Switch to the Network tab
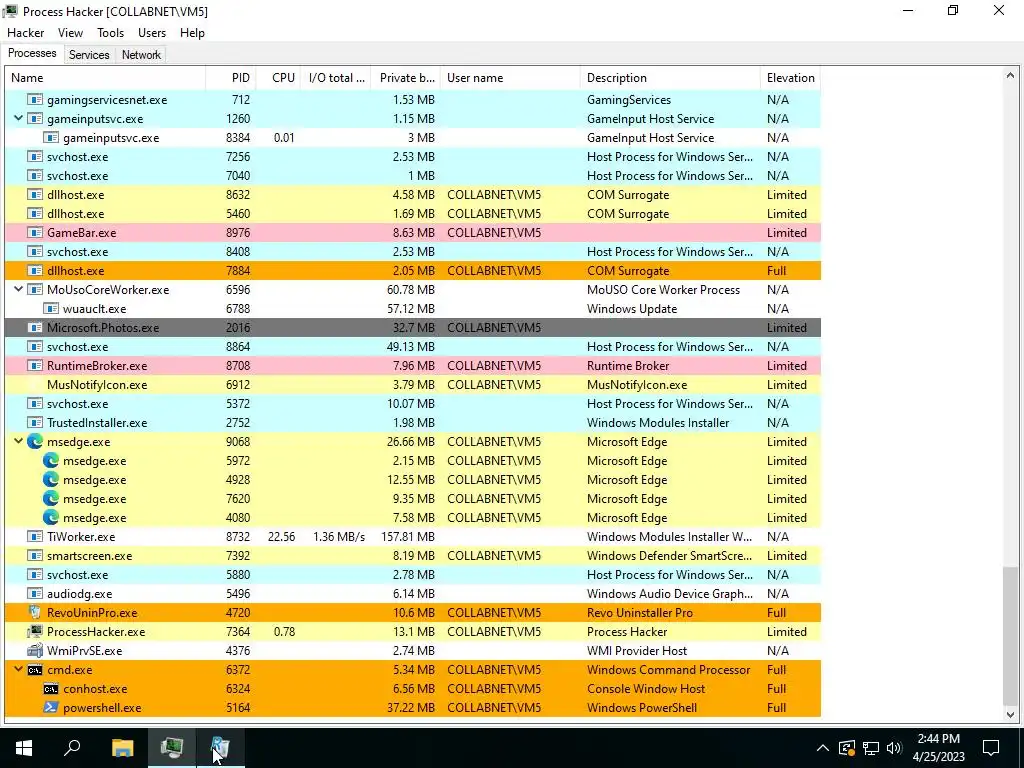Screen dimensions: 1024x768 click(x=141, y=55)
